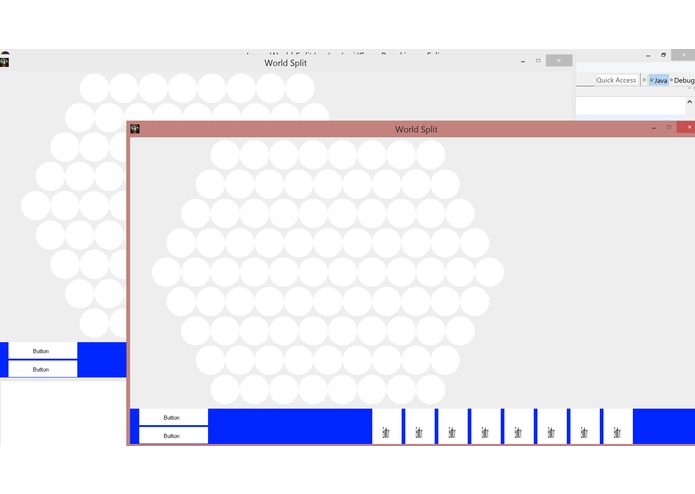Select first circle of top row, front window
695x494 pixels.
tap(225, 155)
